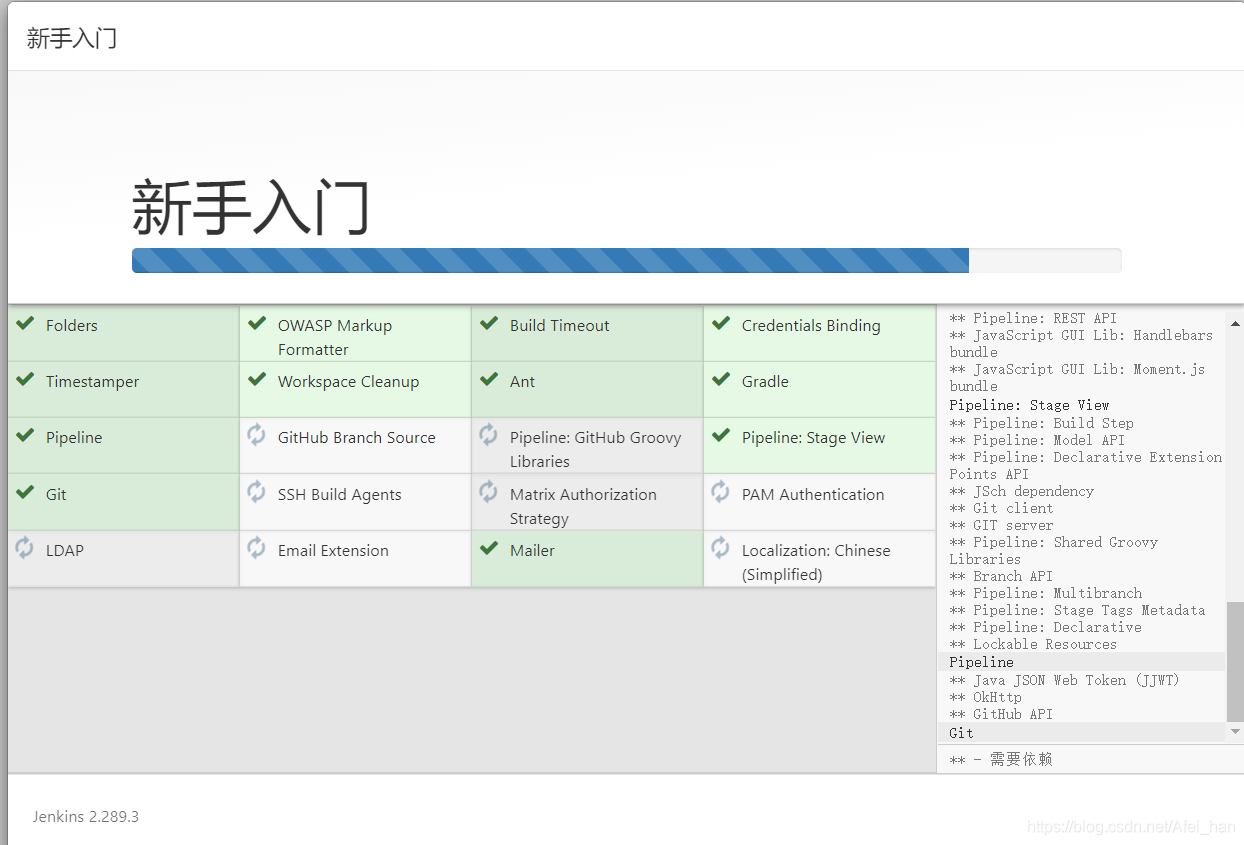Click the 'Pipeline: Stage View' heading in the log panel
The image size is (1244, 845).
(x=1029, y=405)
